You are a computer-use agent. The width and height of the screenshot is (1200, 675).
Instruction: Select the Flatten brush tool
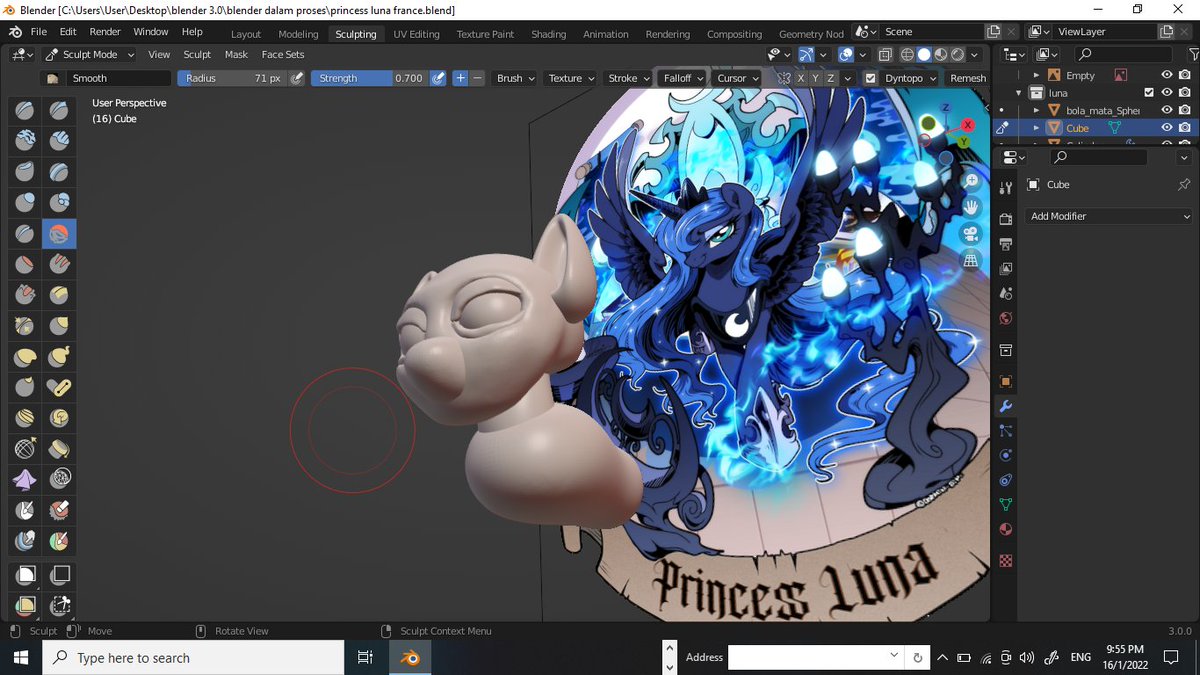[x=26, y=265]
